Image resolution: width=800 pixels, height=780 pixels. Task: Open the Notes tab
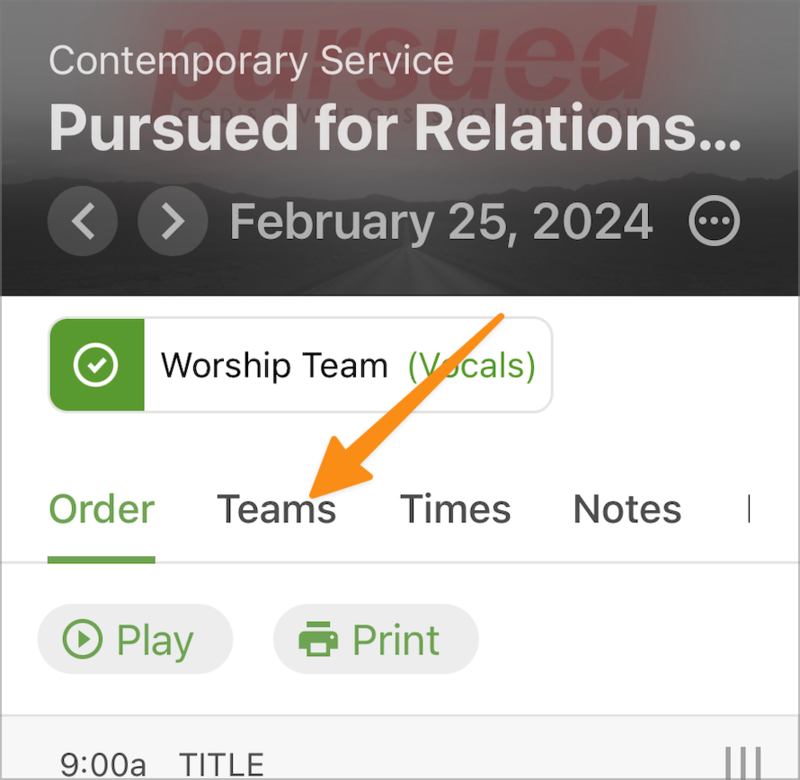626,509
